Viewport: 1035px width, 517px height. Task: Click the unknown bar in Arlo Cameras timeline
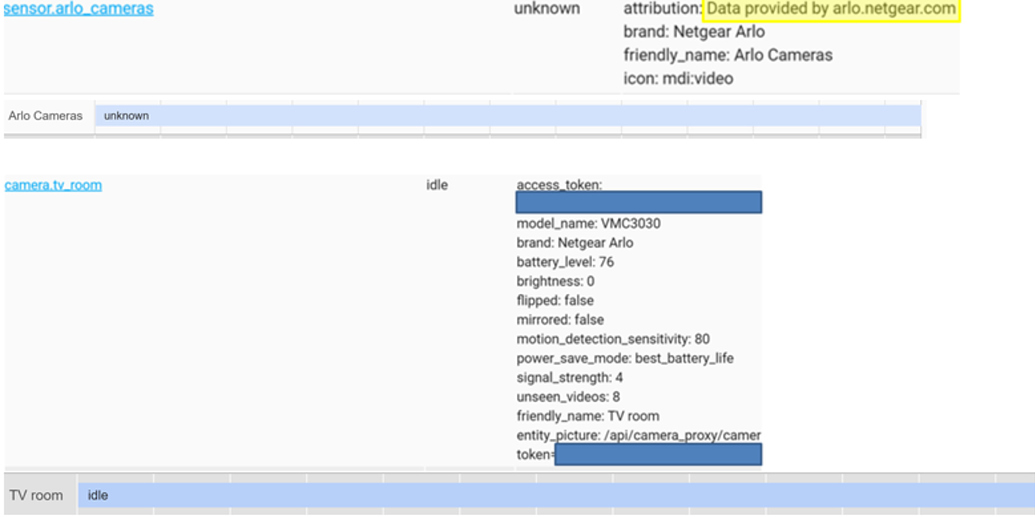point(507,116)
